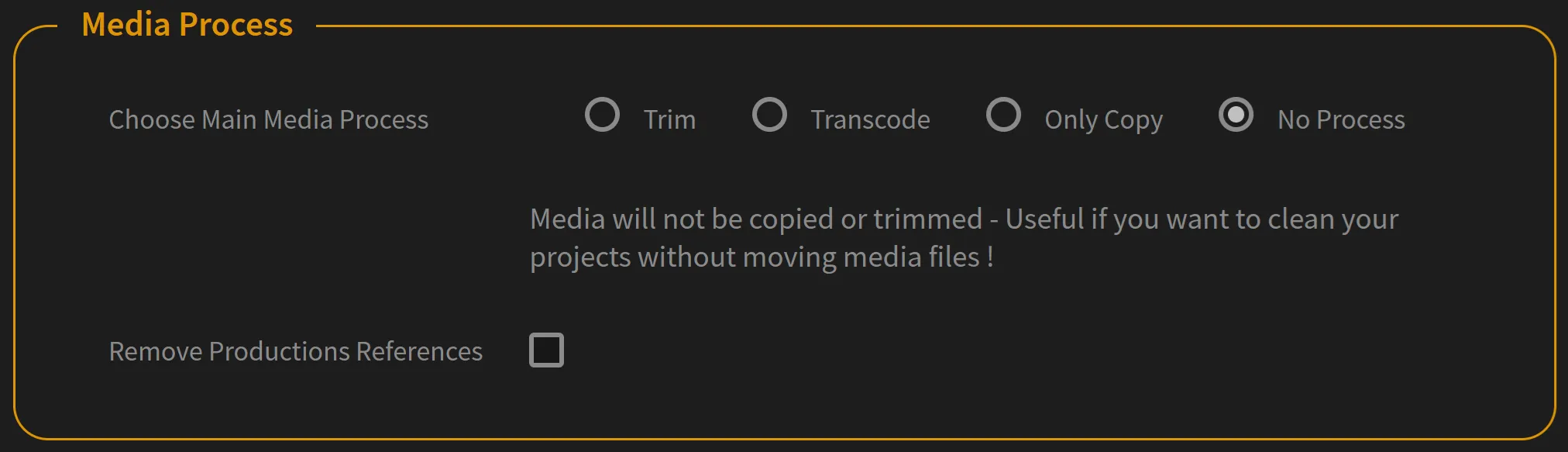
Task: Click the Choose Main Media Process label
Action: point(269,119)
